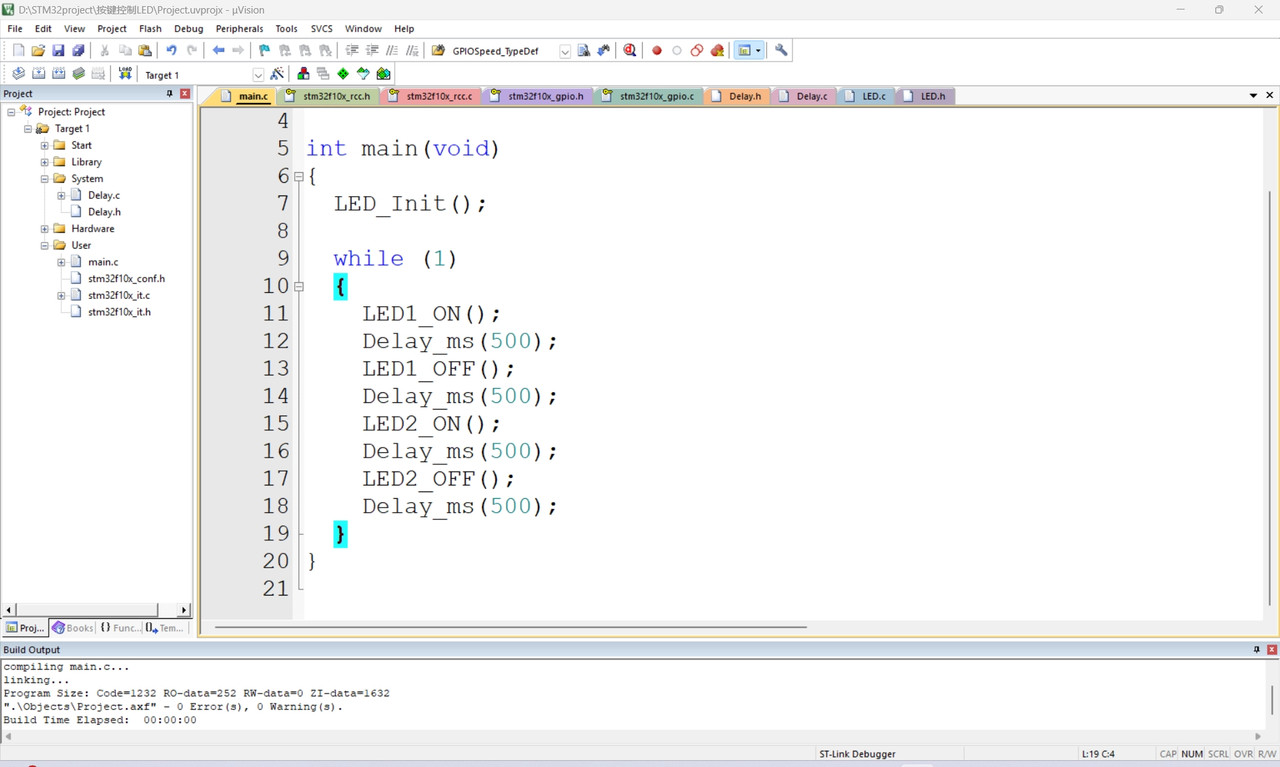
Task: Click the Navigate Backwards blue arrow
Action: [218, 50]
